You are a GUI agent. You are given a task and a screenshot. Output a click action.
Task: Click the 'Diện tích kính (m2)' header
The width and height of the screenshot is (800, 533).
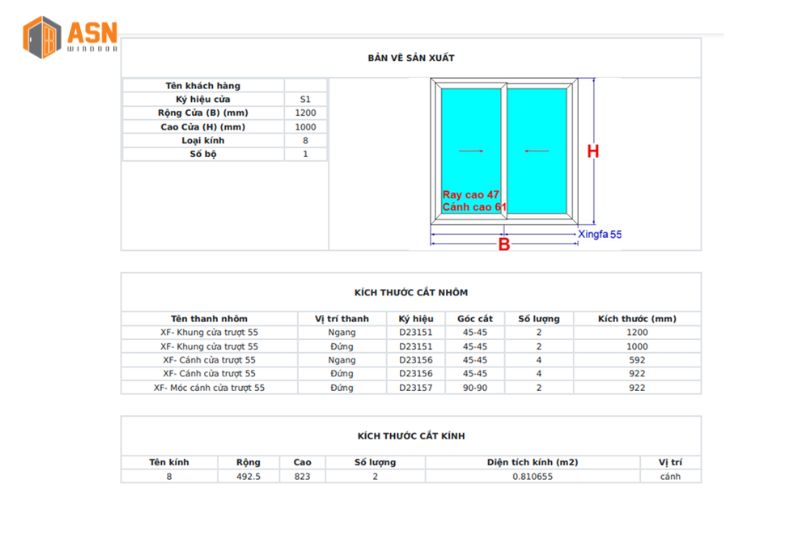pos(533,462)
